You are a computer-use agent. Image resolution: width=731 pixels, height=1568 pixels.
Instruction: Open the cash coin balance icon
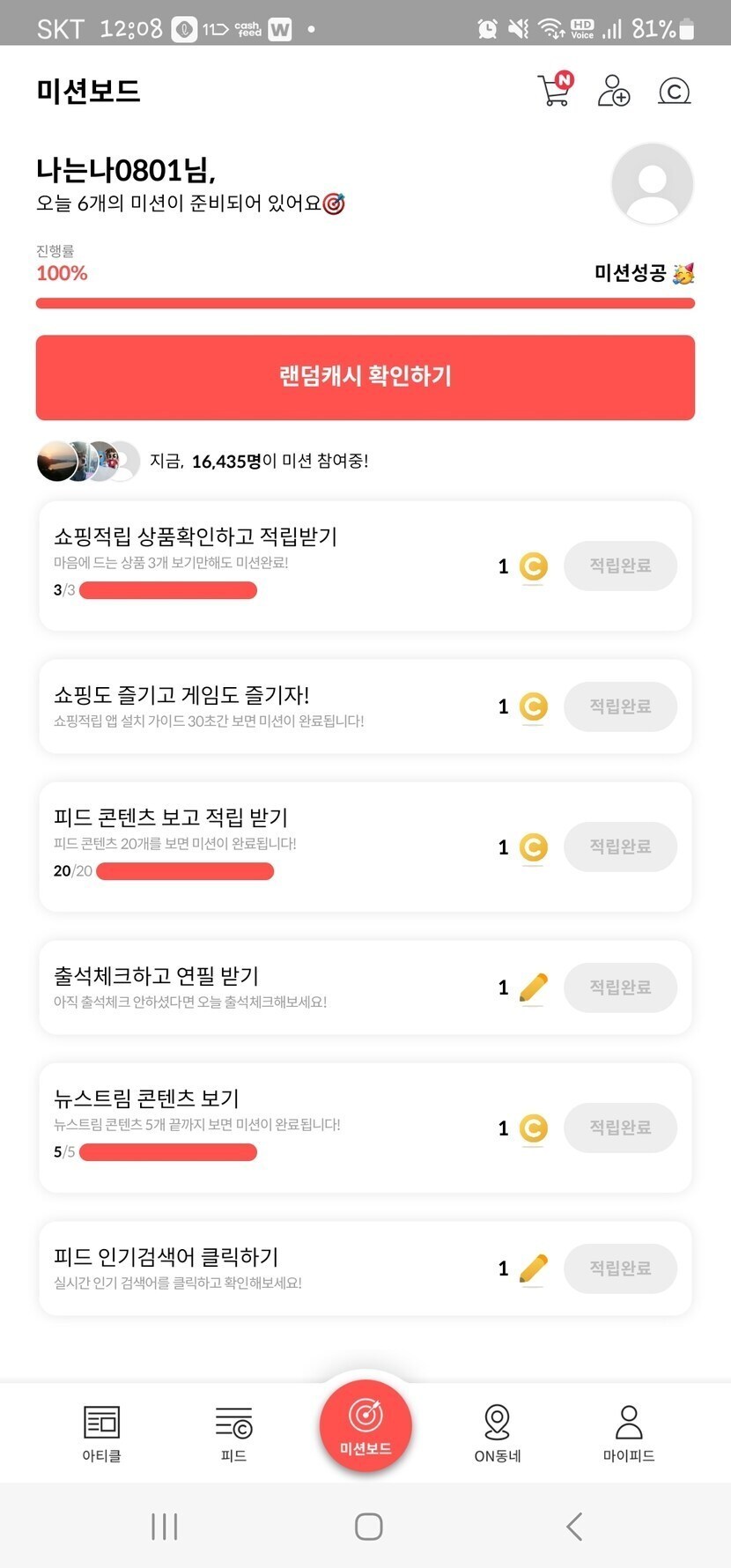coord(675,91)
